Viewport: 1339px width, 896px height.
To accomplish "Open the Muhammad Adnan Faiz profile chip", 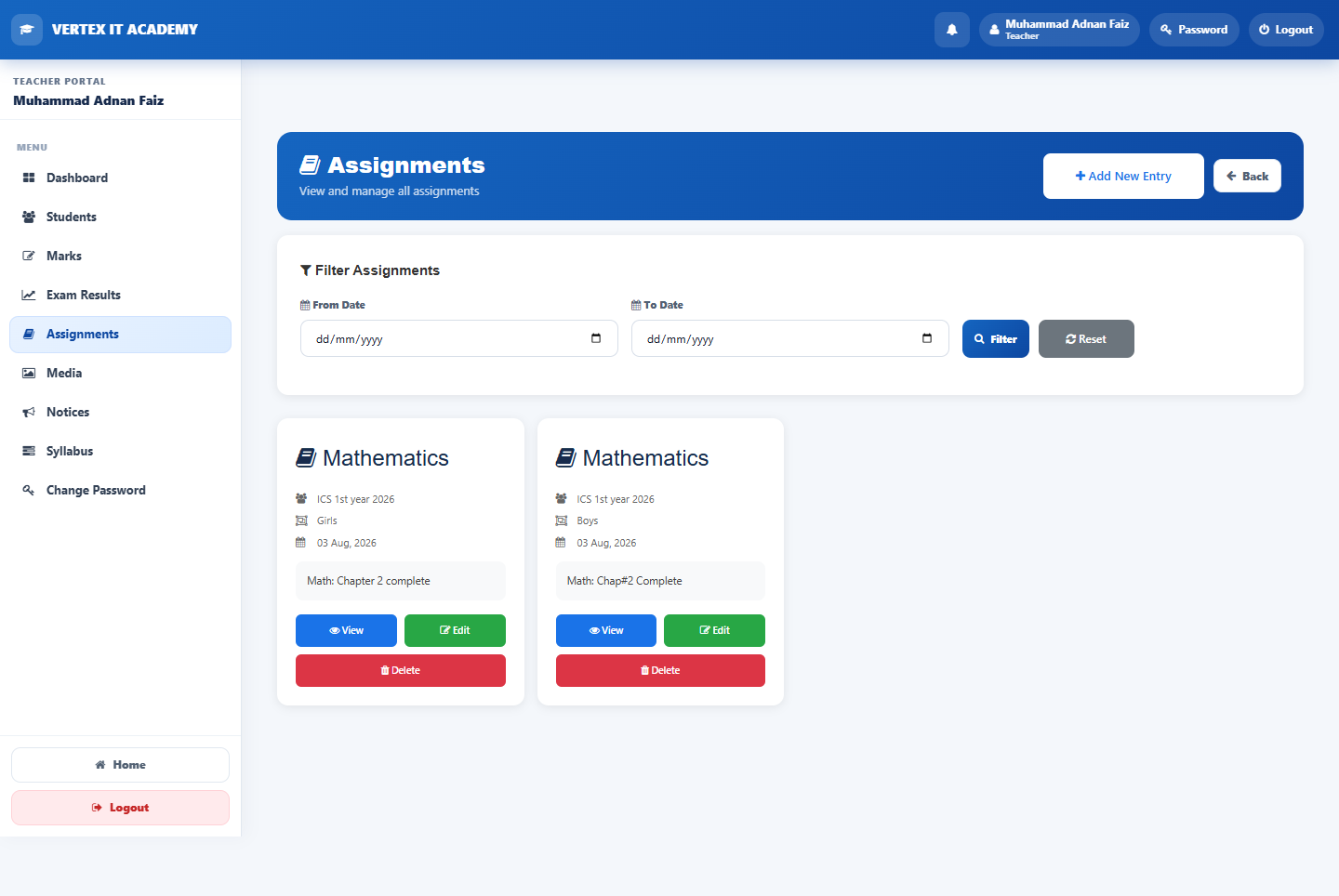I will pyautogui.click(x=1059, y=30).
